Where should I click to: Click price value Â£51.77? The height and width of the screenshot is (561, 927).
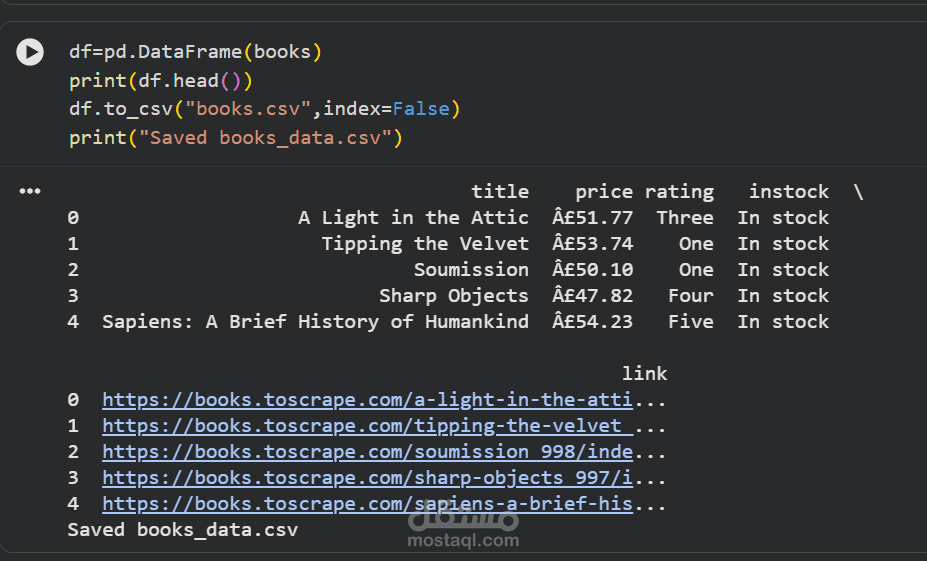tap(592, 218)
